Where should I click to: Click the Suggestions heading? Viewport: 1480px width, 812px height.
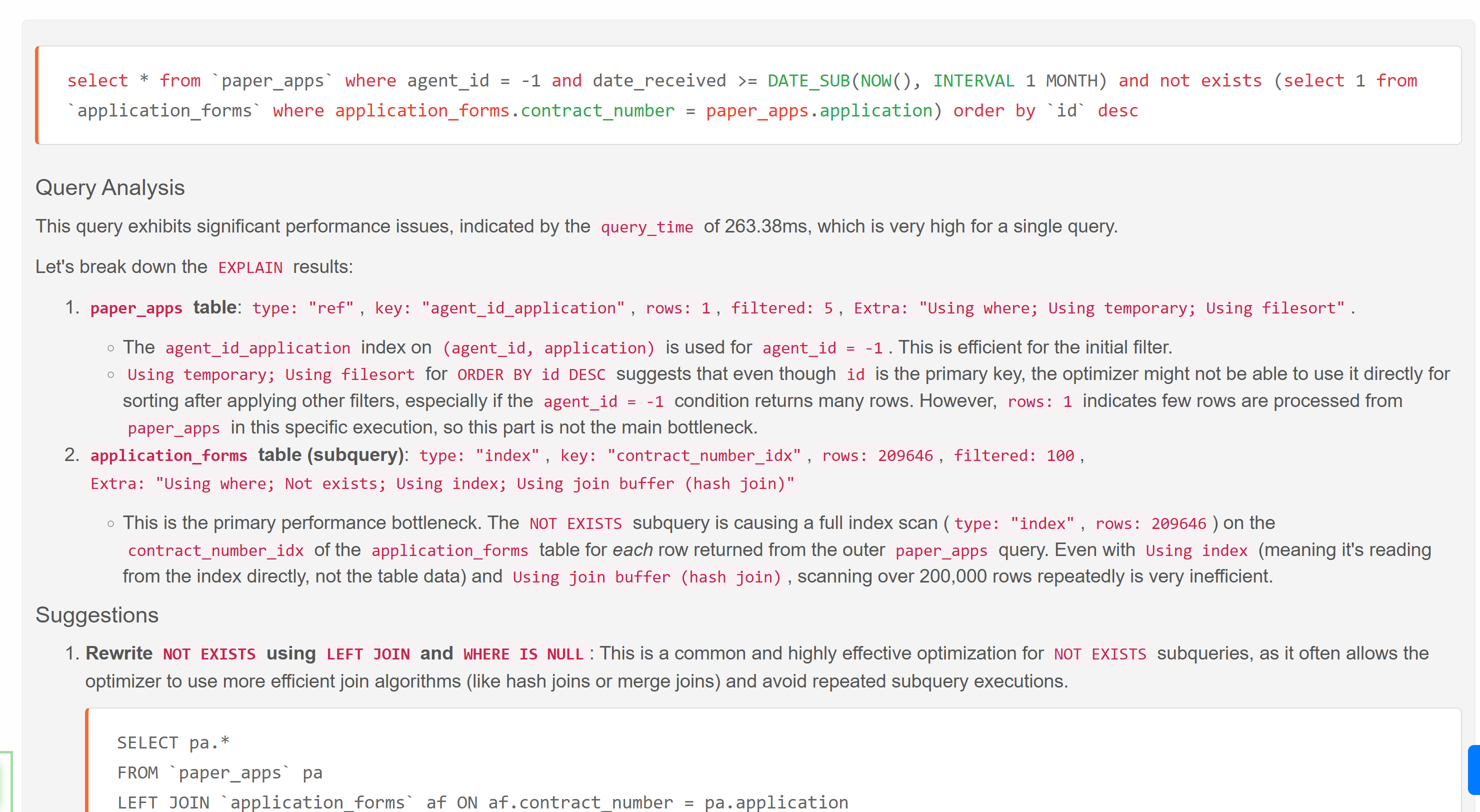point(96,615)
